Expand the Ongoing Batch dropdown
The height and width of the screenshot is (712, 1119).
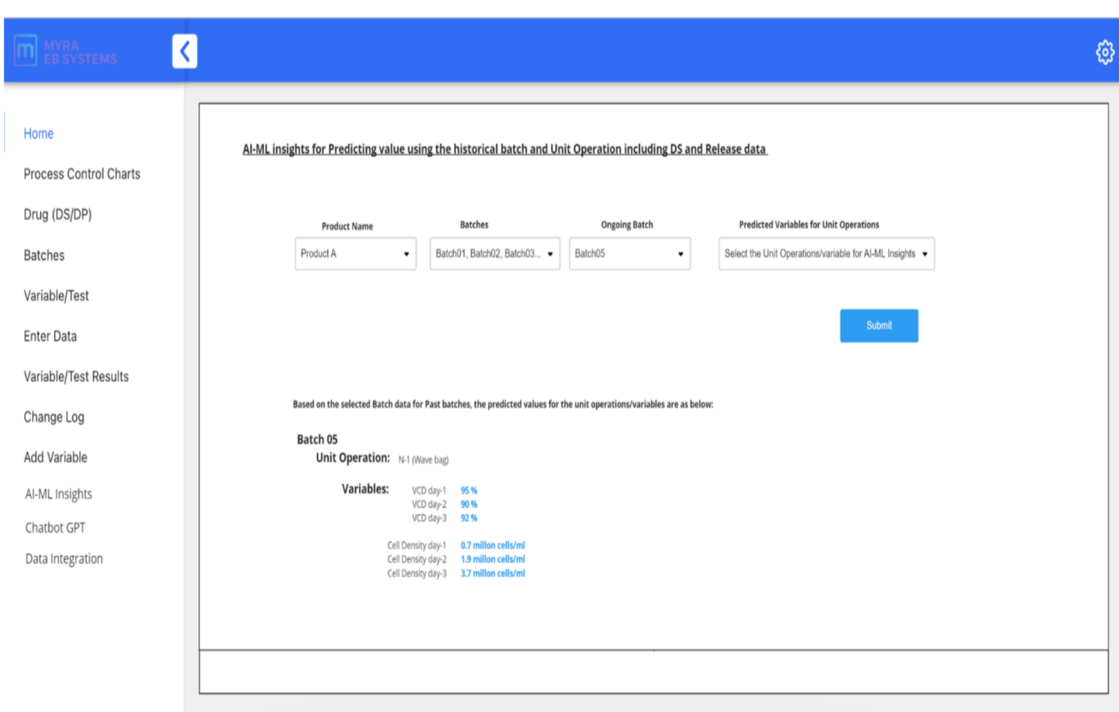[629, 254]
